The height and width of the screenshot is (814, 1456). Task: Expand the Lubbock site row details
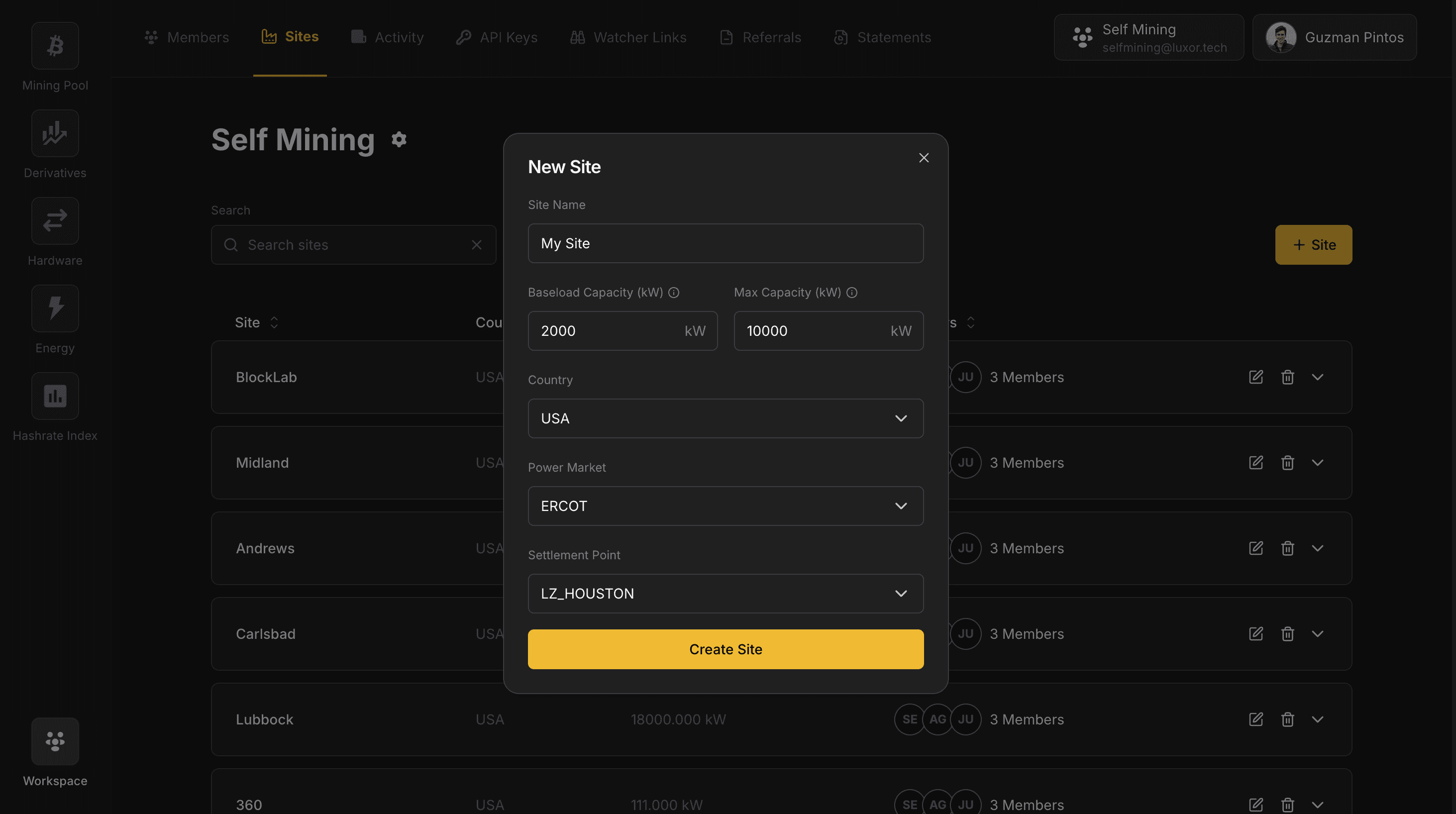(1318, 719)
